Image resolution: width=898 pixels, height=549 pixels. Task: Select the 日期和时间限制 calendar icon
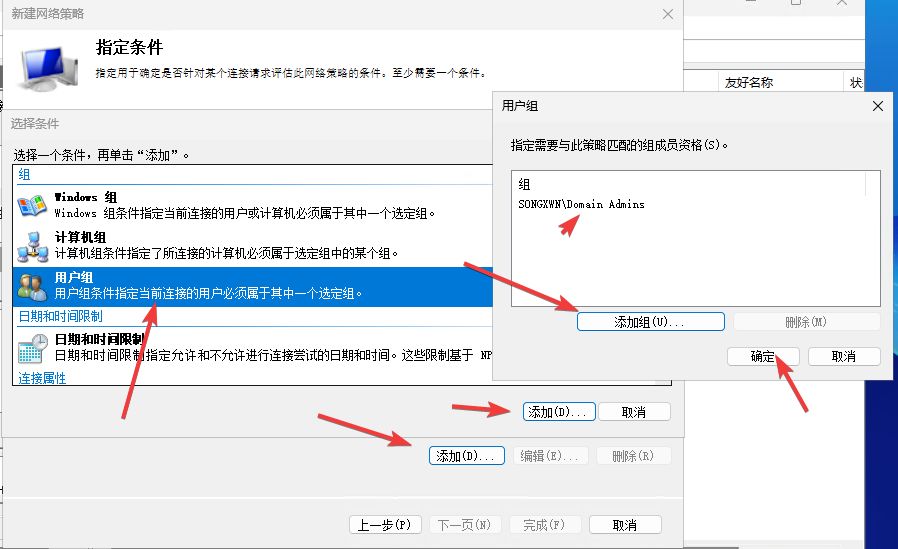pos(32,347)
